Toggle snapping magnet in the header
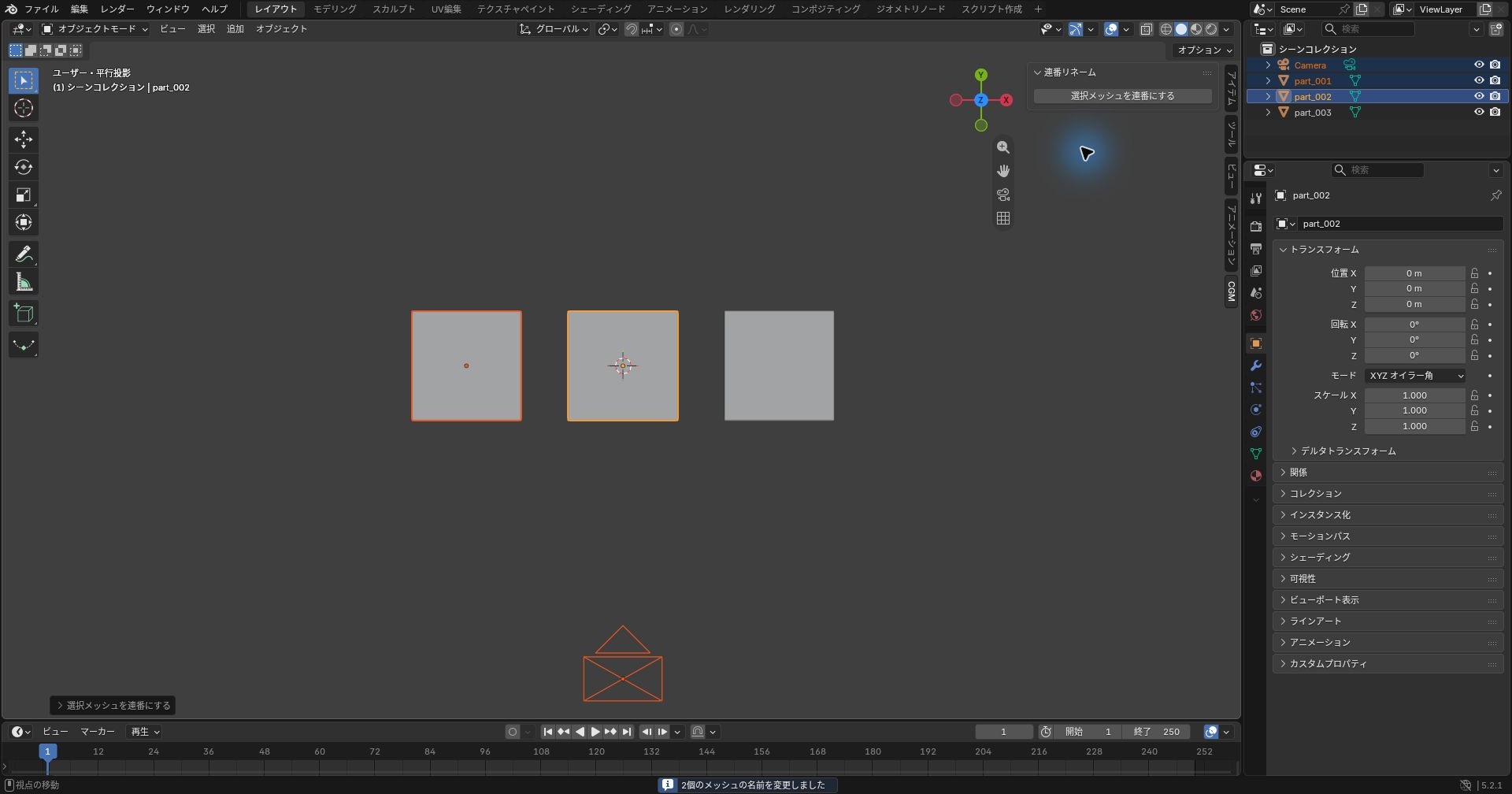The image size is (1512, 794). [x=632, y=29]
